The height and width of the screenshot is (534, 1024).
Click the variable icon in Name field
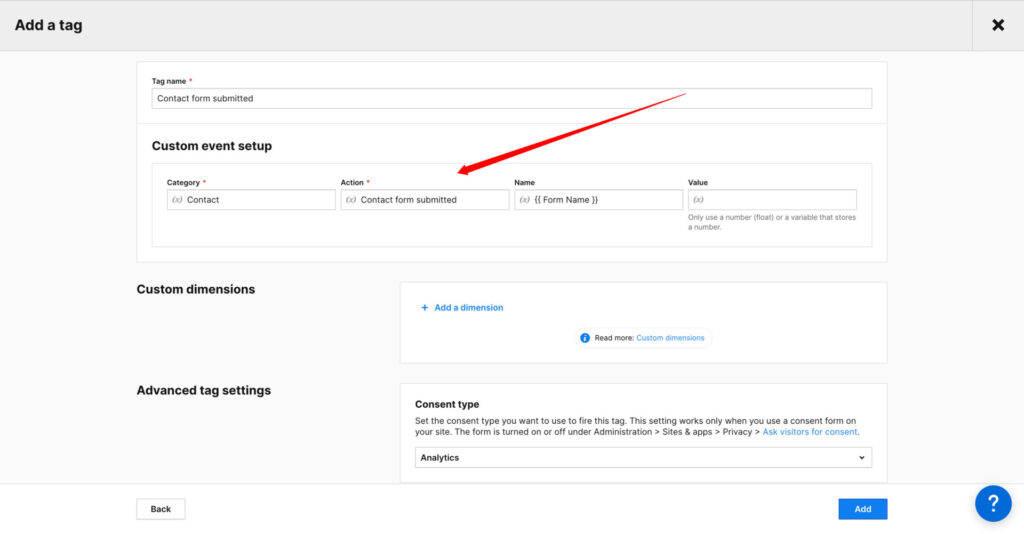[524, 200]
